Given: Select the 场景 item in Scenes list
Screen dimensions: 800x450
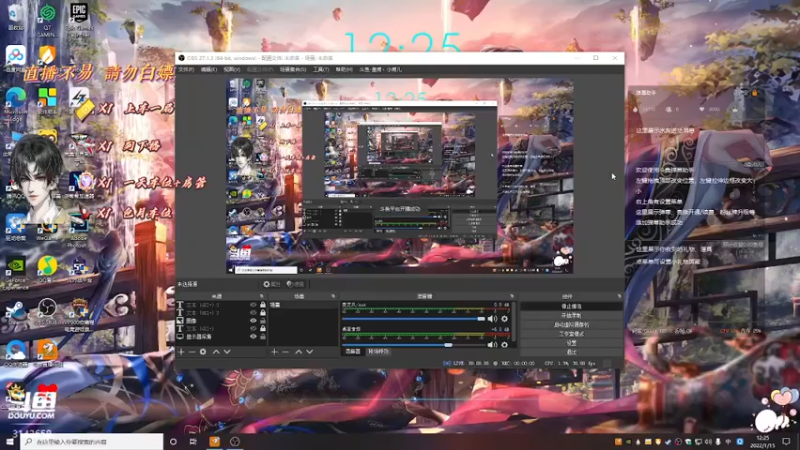Looking at the screenshot, I should pos(302,305).
